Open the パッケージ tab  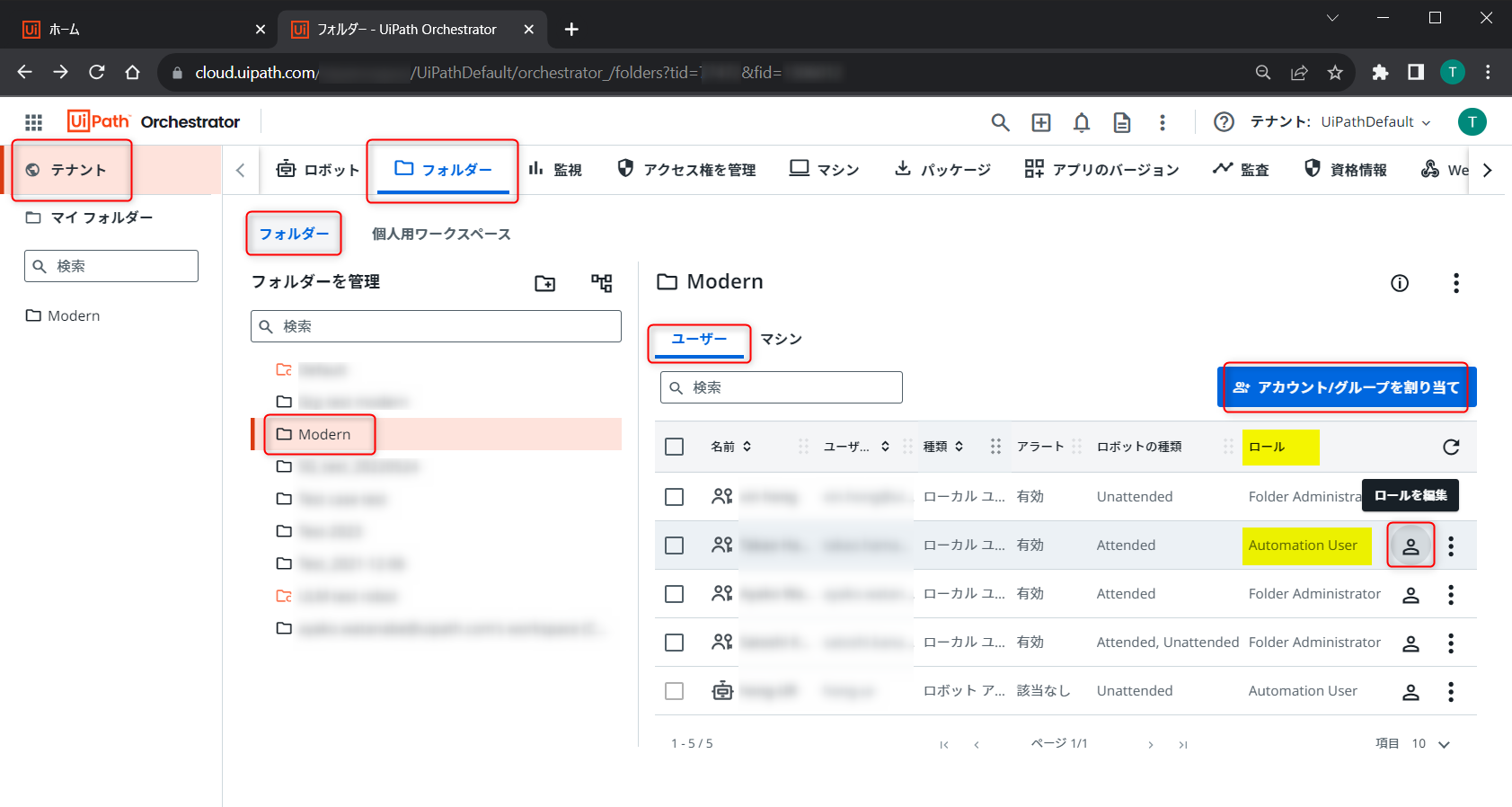pos(942,170)
